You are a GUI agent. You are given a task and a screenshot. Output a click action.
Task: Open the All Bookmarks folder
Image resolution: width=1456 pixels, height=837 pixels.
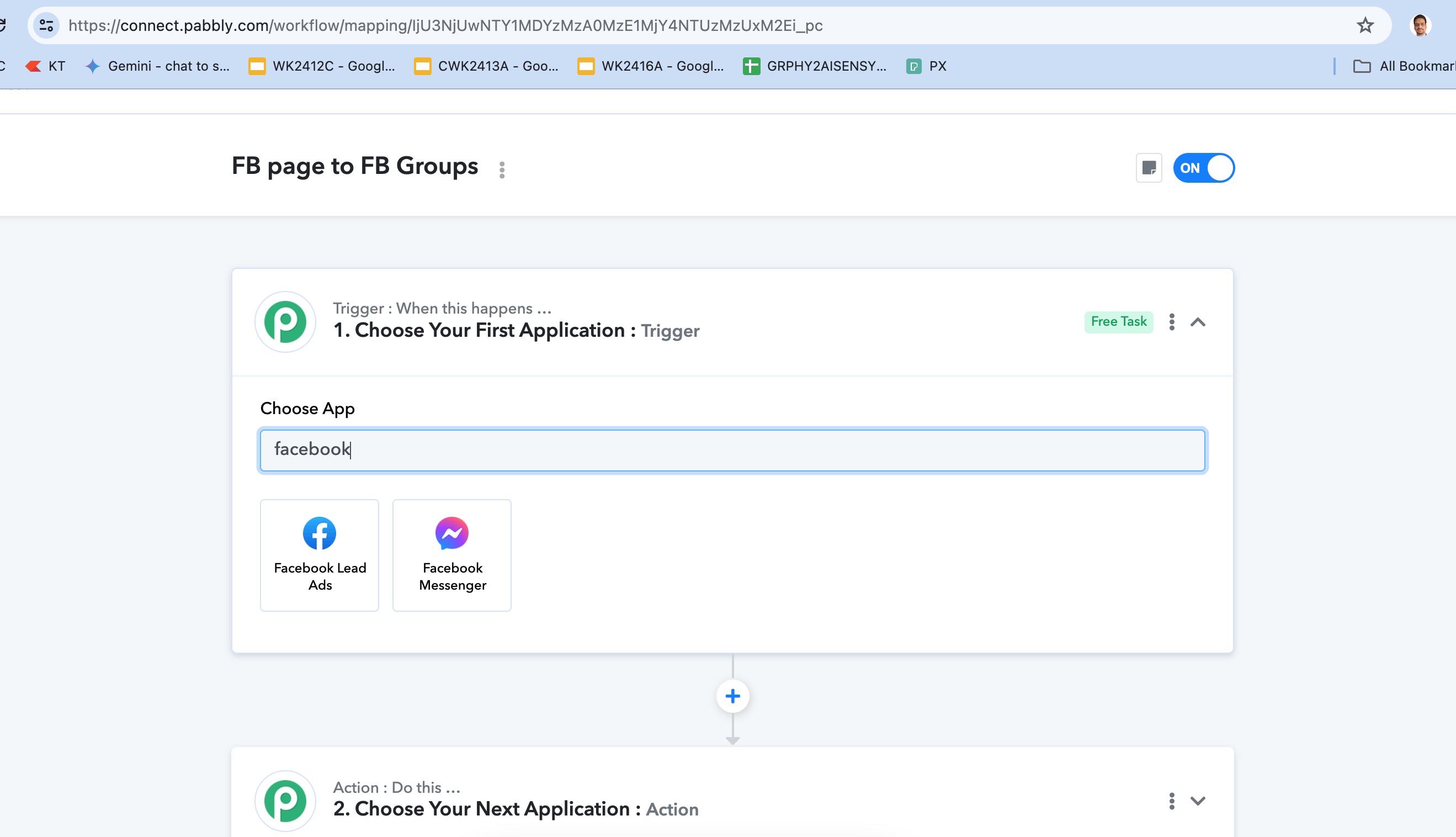(1404, 66)
